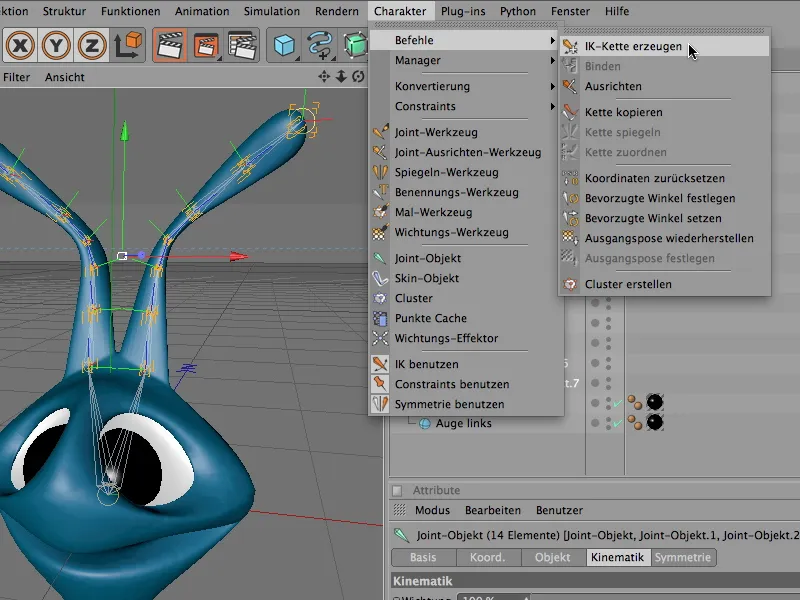Screen dimensions: 800x600
Task: Open the Rendern menu
Action: [337, 11]
